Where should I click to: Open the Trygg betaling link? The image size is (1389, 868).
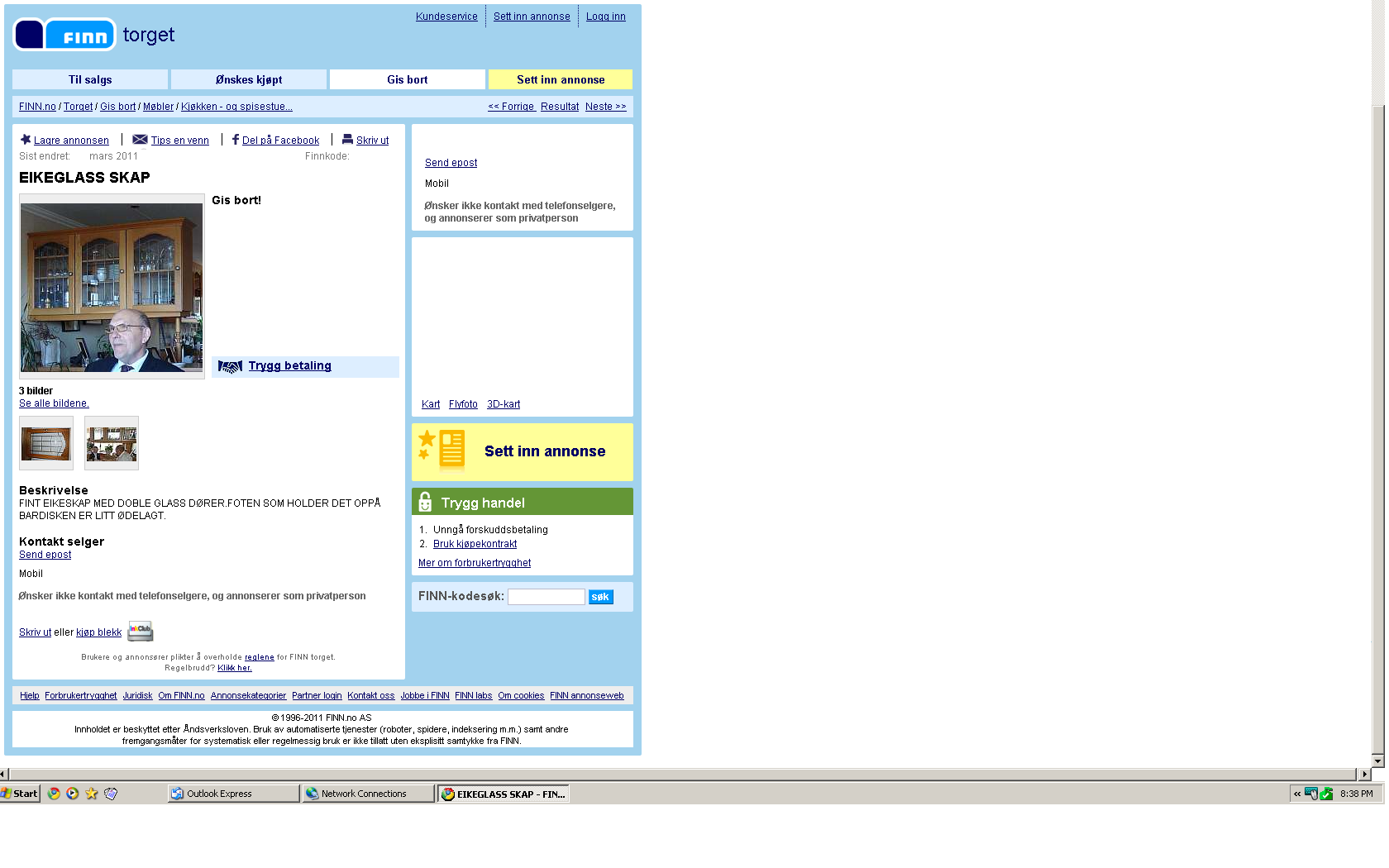point(289,366)
